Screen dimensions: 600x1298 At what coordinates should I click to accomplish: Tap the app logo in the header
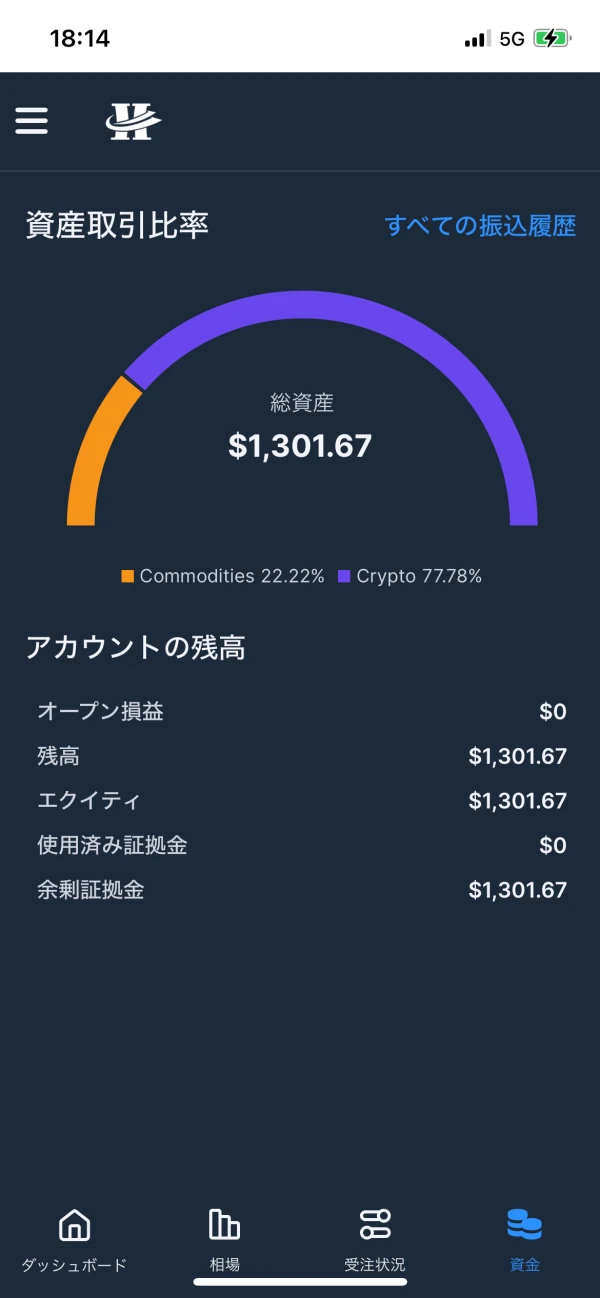point(133,121)
